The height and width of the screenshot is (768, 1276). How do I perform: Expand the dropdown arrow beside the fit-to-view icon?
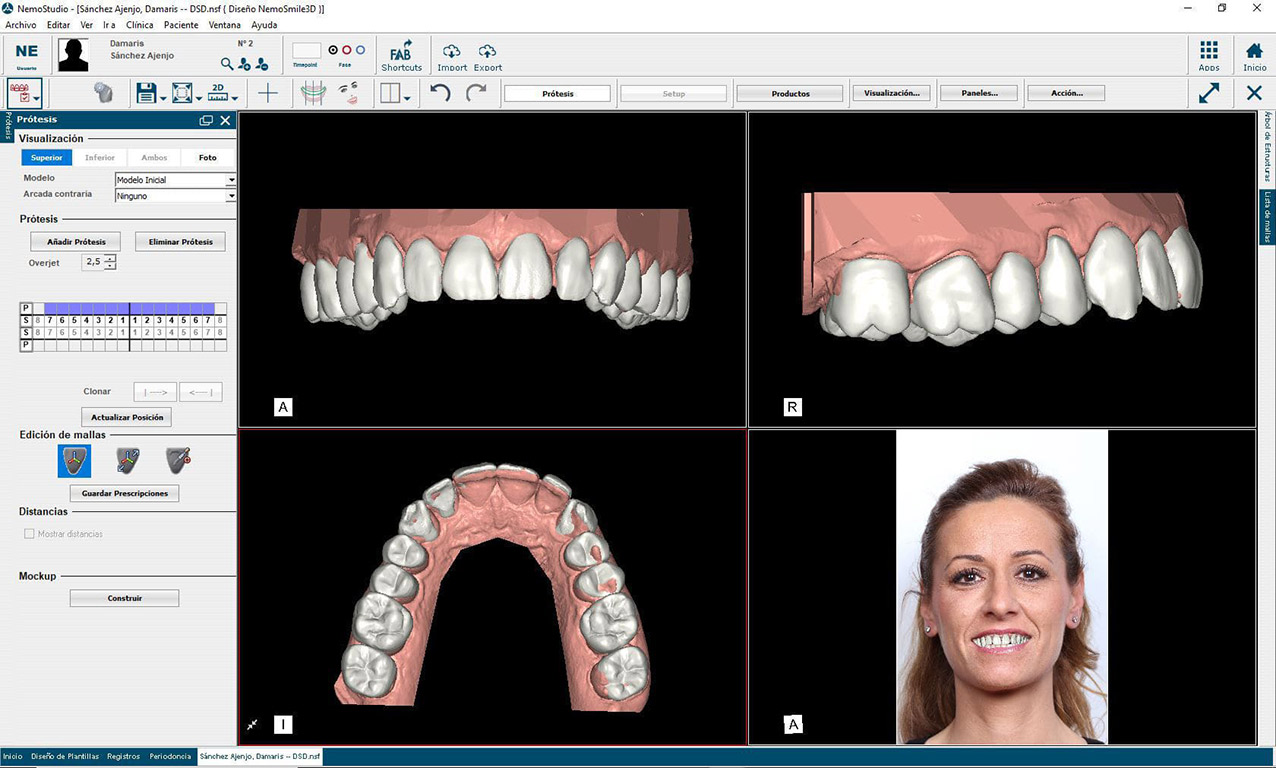[x=198, y=98]
